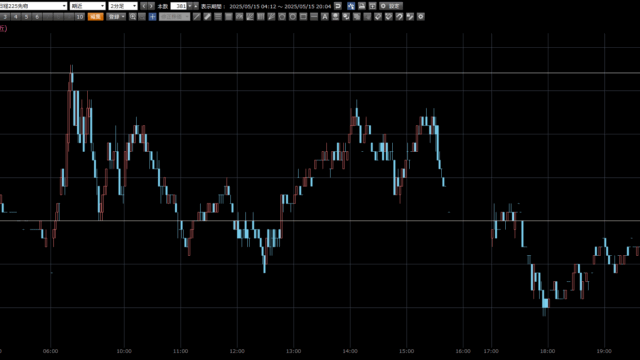The width and height of the screenshot is (640, 360).
Task: Click the zoom in magnifier icon
Action: [133, 17]
